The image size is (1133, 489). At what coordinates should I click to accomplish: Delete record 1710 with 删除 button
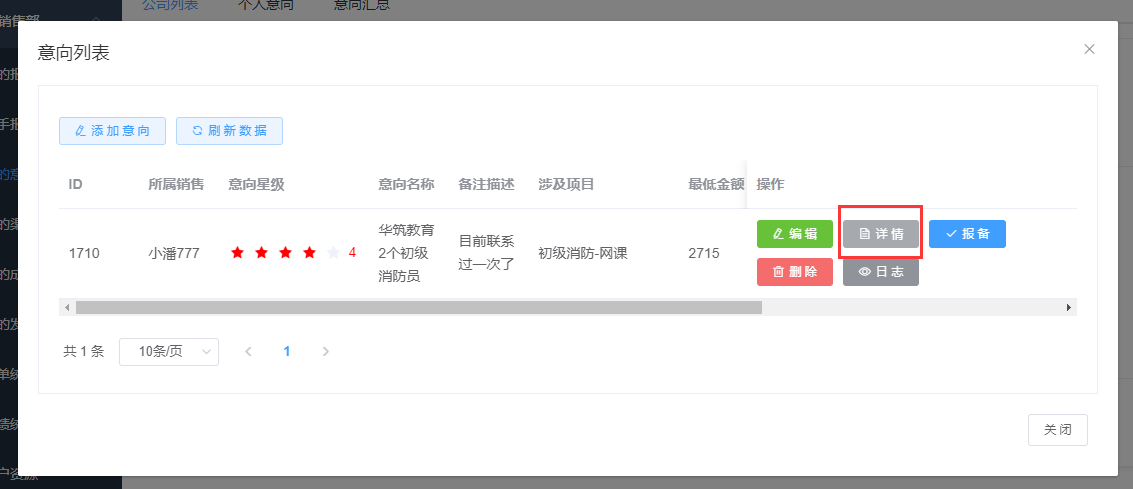click(x=794, y=272)
